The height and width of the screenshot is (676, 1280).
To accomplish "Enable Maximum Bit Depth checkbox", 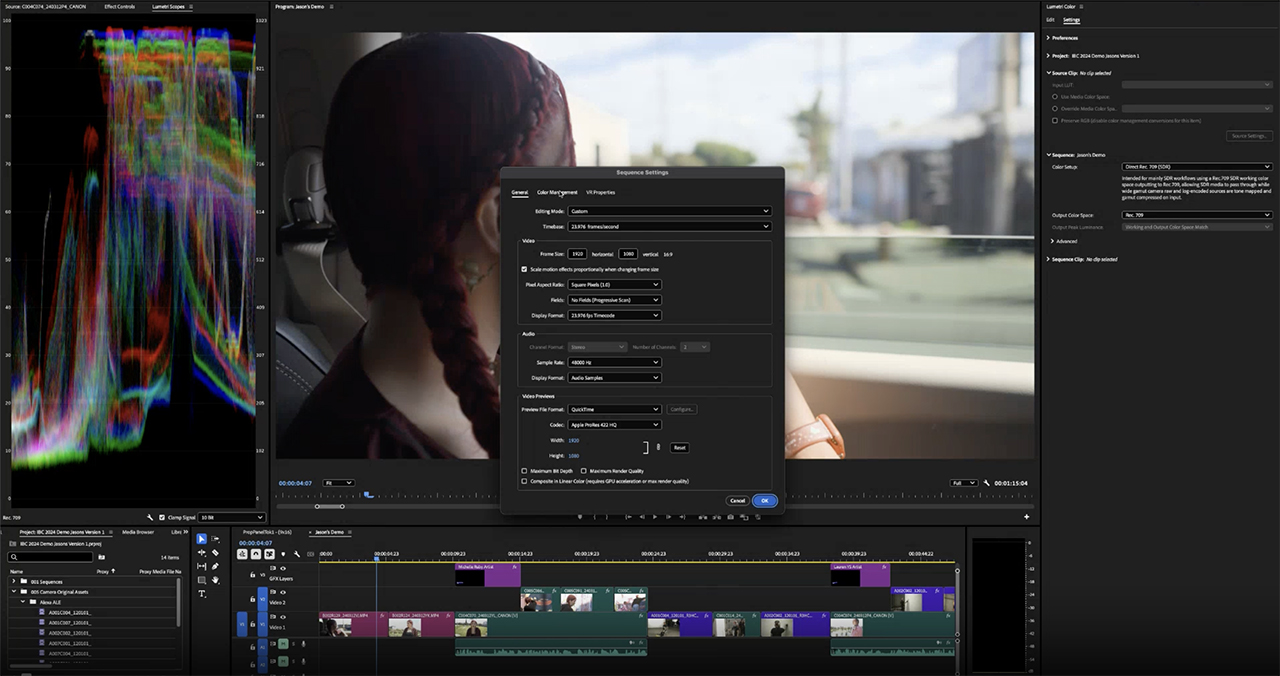I will (524, 471).
